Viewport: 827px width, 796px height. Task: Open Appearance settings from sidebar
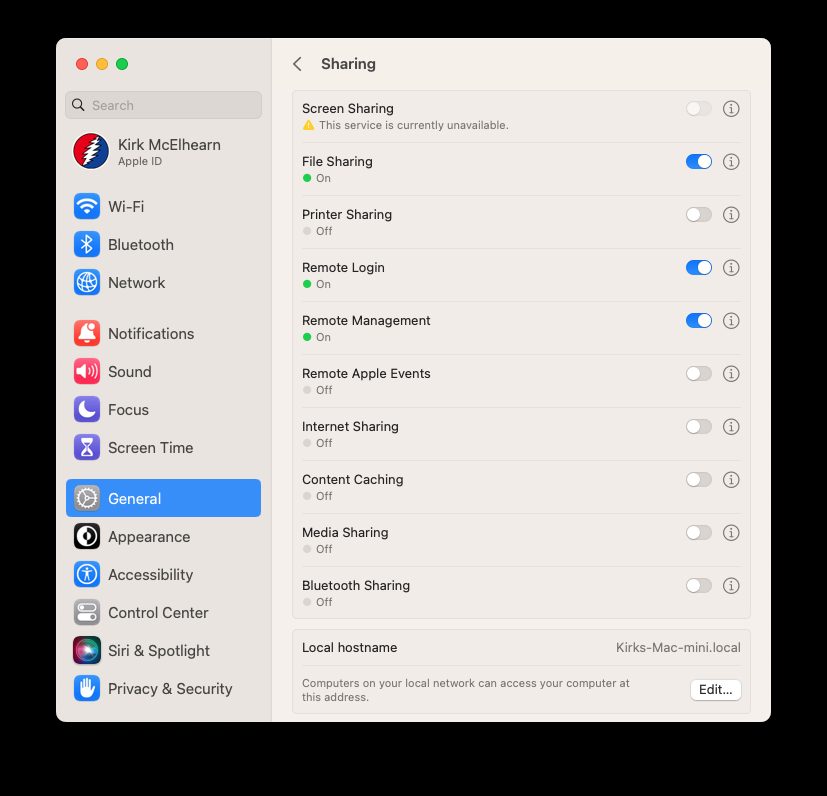[86, 536]
